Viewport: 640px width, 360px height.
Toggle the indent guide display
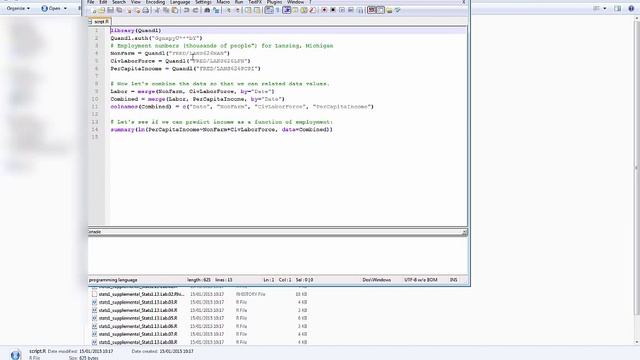286,10
